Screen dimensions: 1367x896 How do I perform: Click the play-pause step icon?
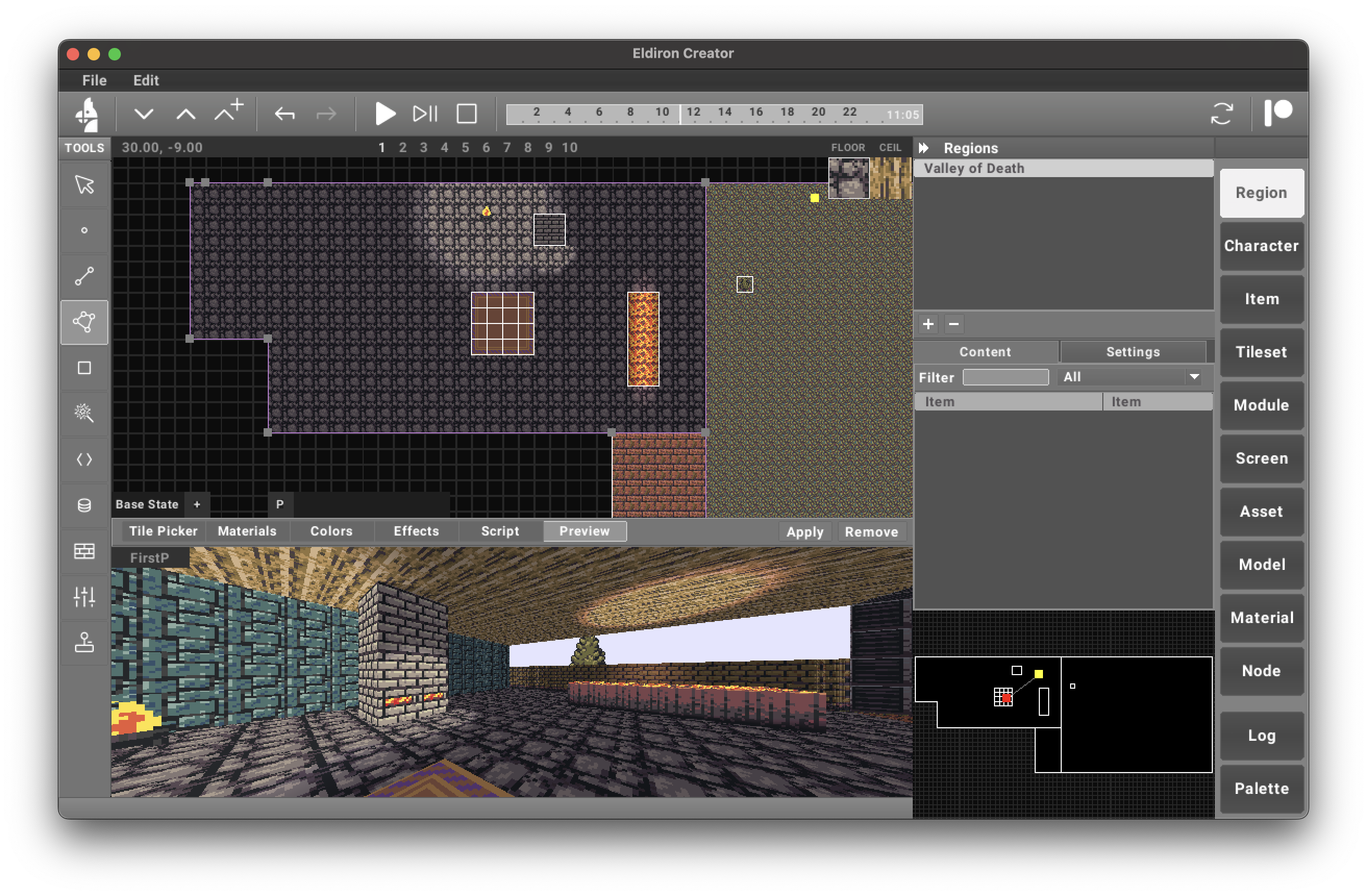click(x=426, y=114)
